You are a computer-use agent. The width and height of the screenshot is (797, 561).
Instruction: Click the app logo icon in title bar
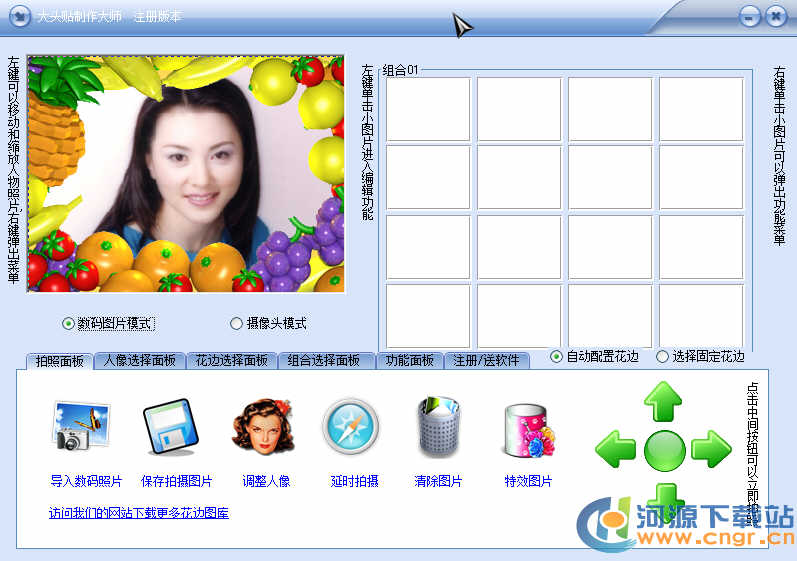click(x=20, y=16)
